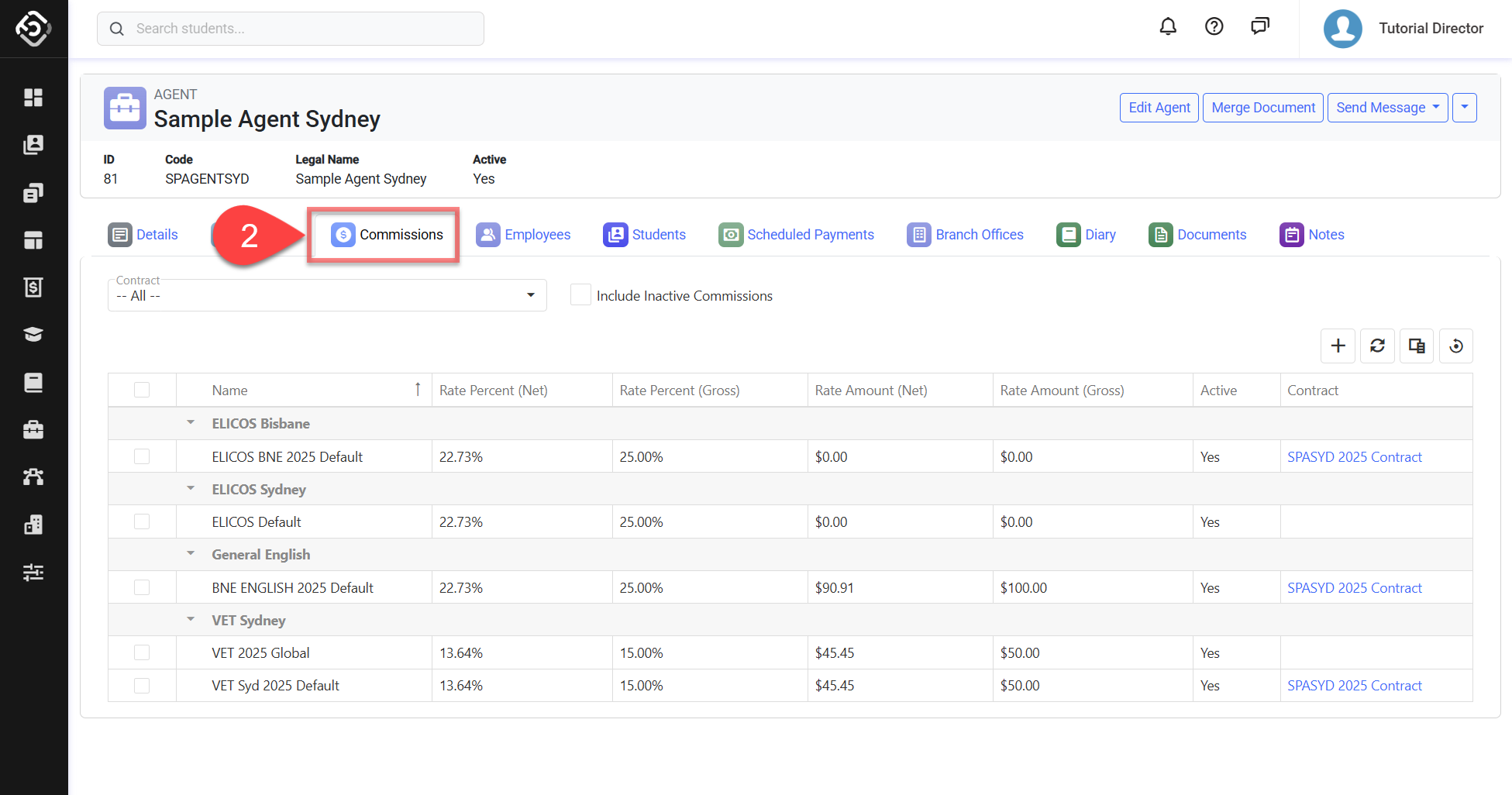Click the Edit Agent button
Screen dimensions: 1512x795
click(1159, 108)
